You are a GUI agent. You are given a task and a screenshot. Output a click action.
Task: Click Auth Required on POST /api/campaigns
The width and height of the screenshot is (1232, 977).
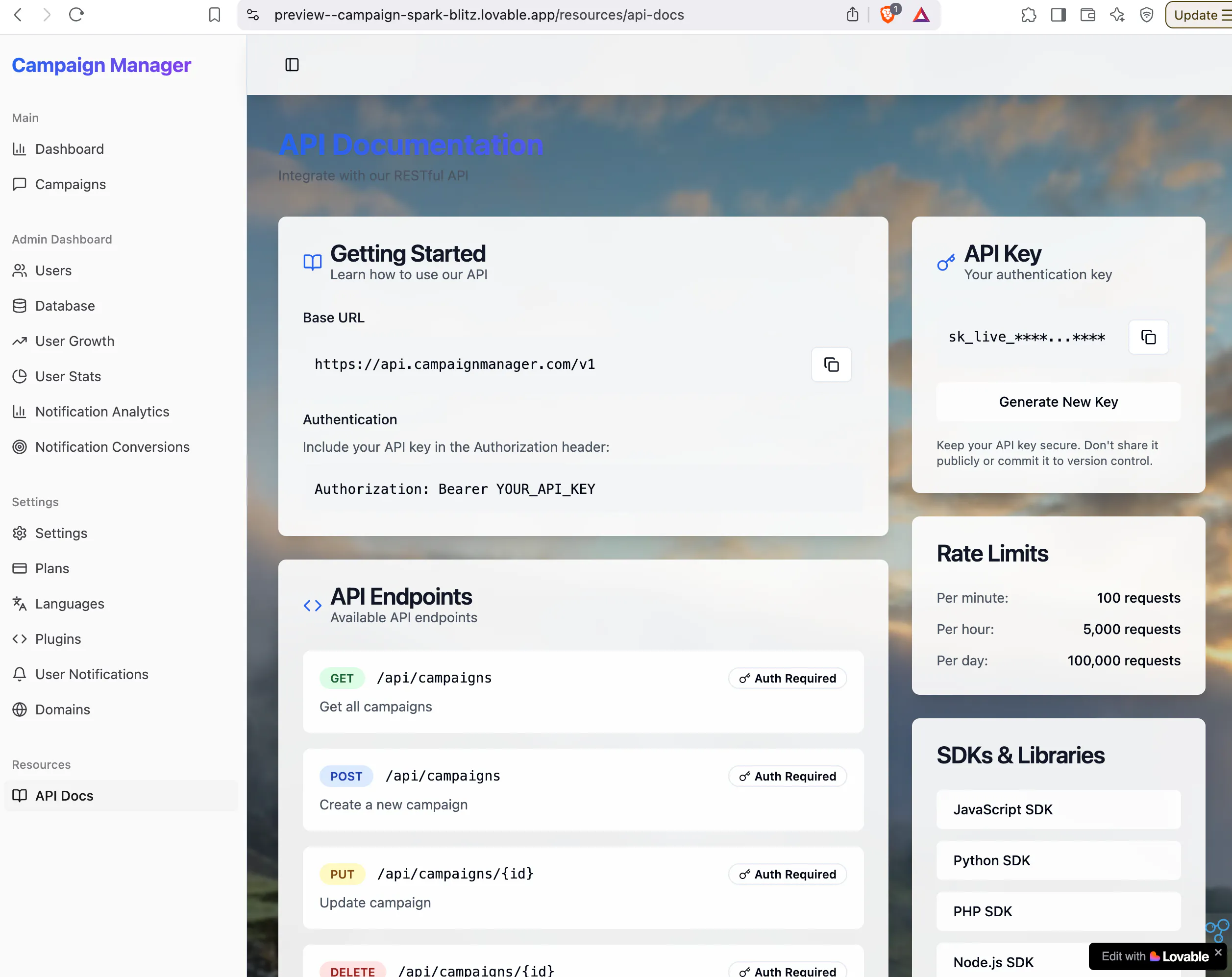(x=788, y=776)
